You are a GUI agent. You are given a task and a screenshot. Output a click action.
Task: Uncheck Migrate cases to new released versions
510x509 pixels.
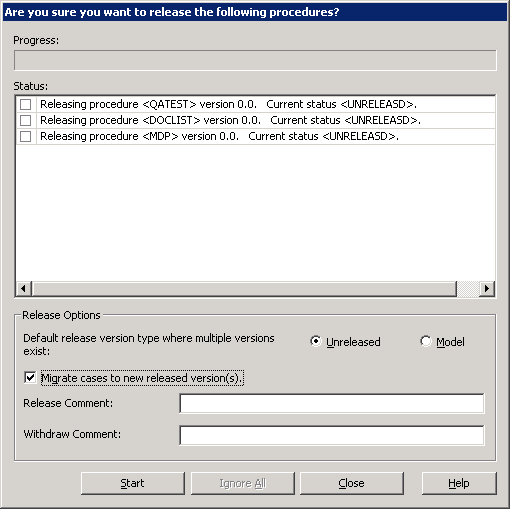pos(30,378)
